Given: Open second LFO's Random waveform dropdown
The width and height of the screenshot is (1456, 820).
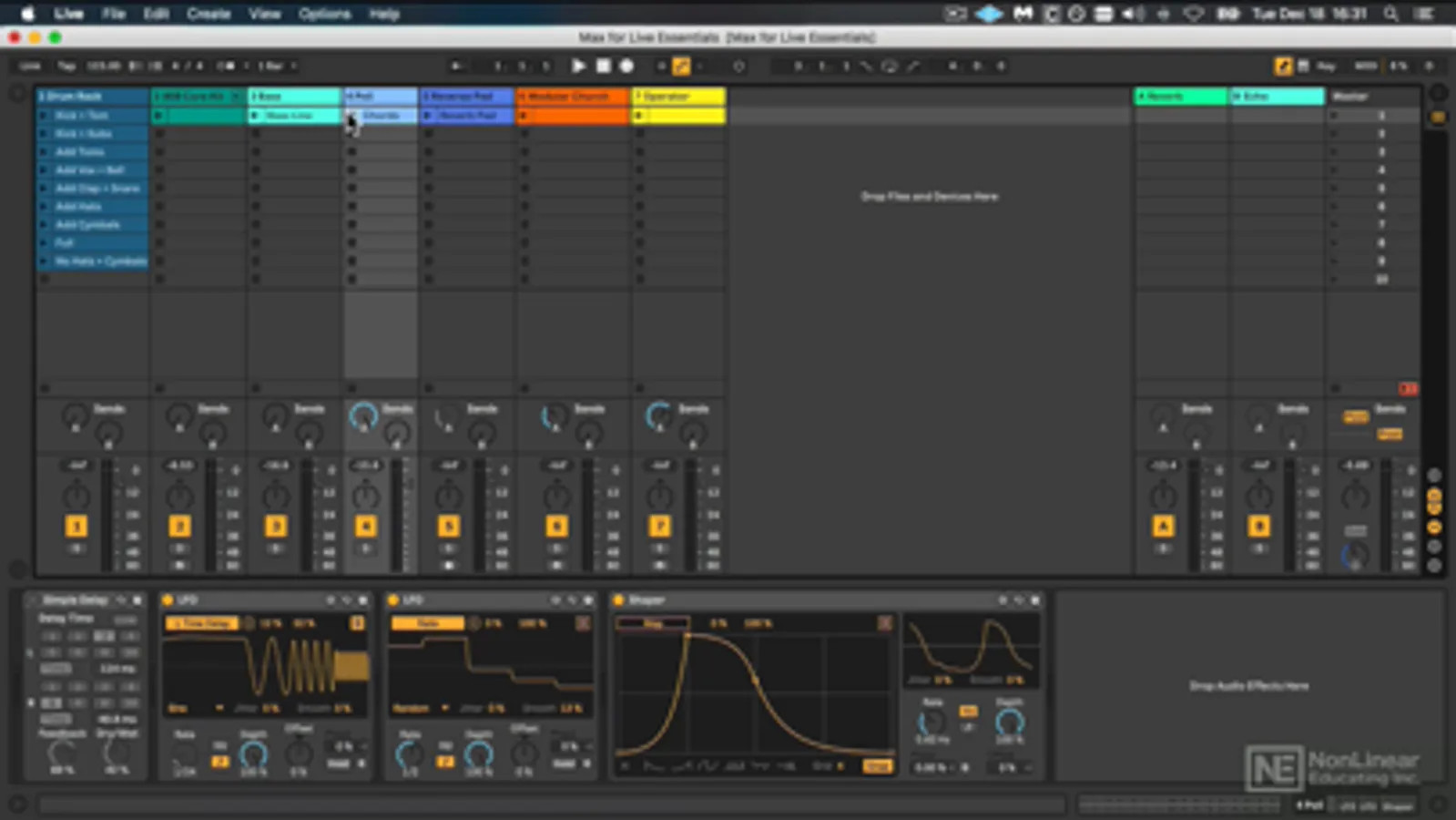Looking at the screenshot, I should [421, 708].
